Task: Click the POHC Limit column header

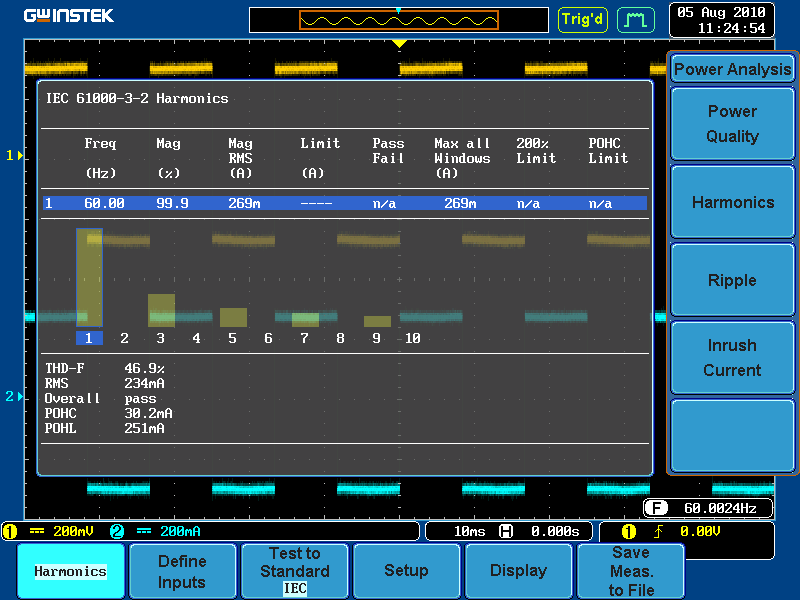Action: pos(608,151)
